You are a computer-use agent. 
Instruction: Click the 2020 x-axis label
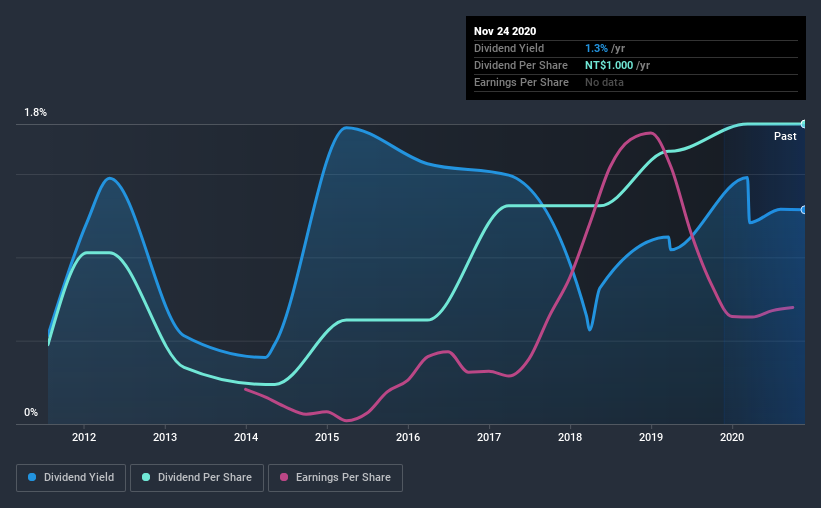coord(732,437)
